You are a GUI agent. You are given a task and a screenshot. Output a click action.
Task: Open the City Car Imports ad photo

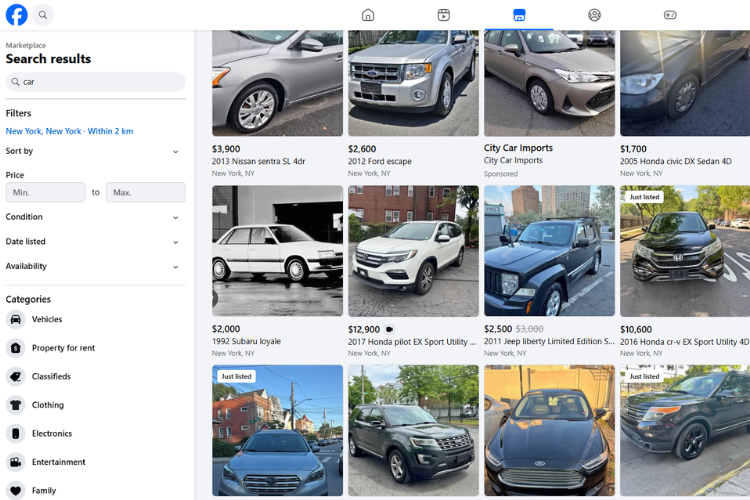click(x=550, y=83)
